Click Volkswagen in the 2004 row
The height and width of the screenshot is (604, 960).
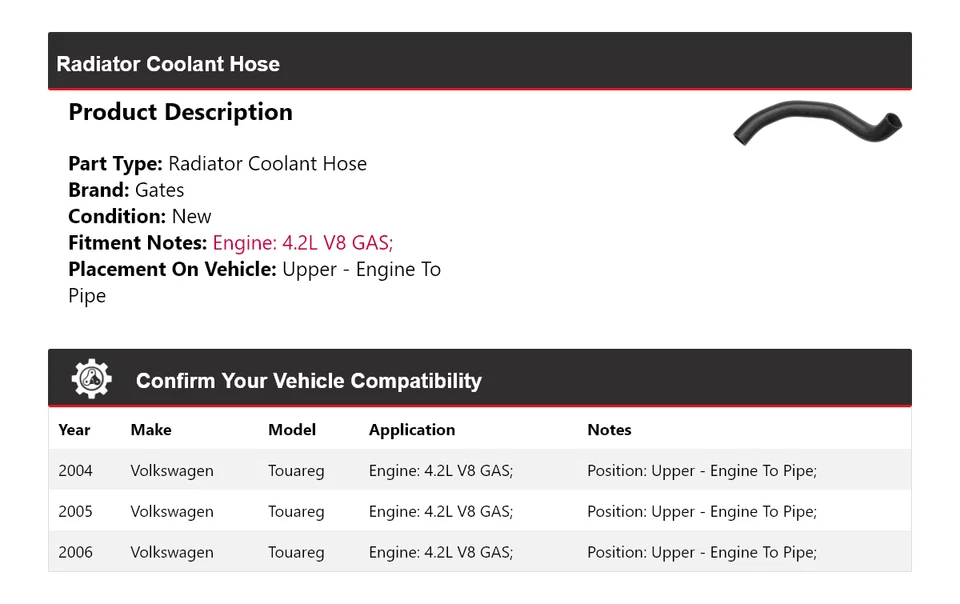172,471
